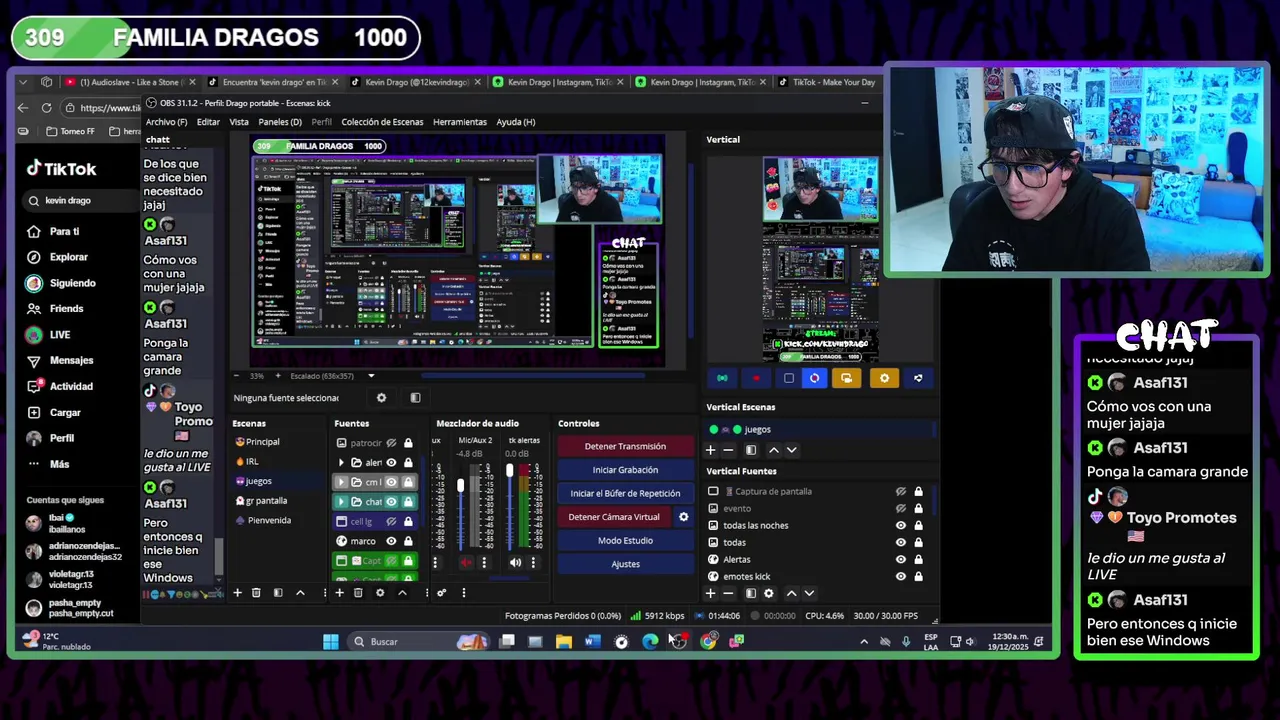Click the source properties gear next to Ninguna fuente seleccionada
1280x720 pixels.
[381, 398]
